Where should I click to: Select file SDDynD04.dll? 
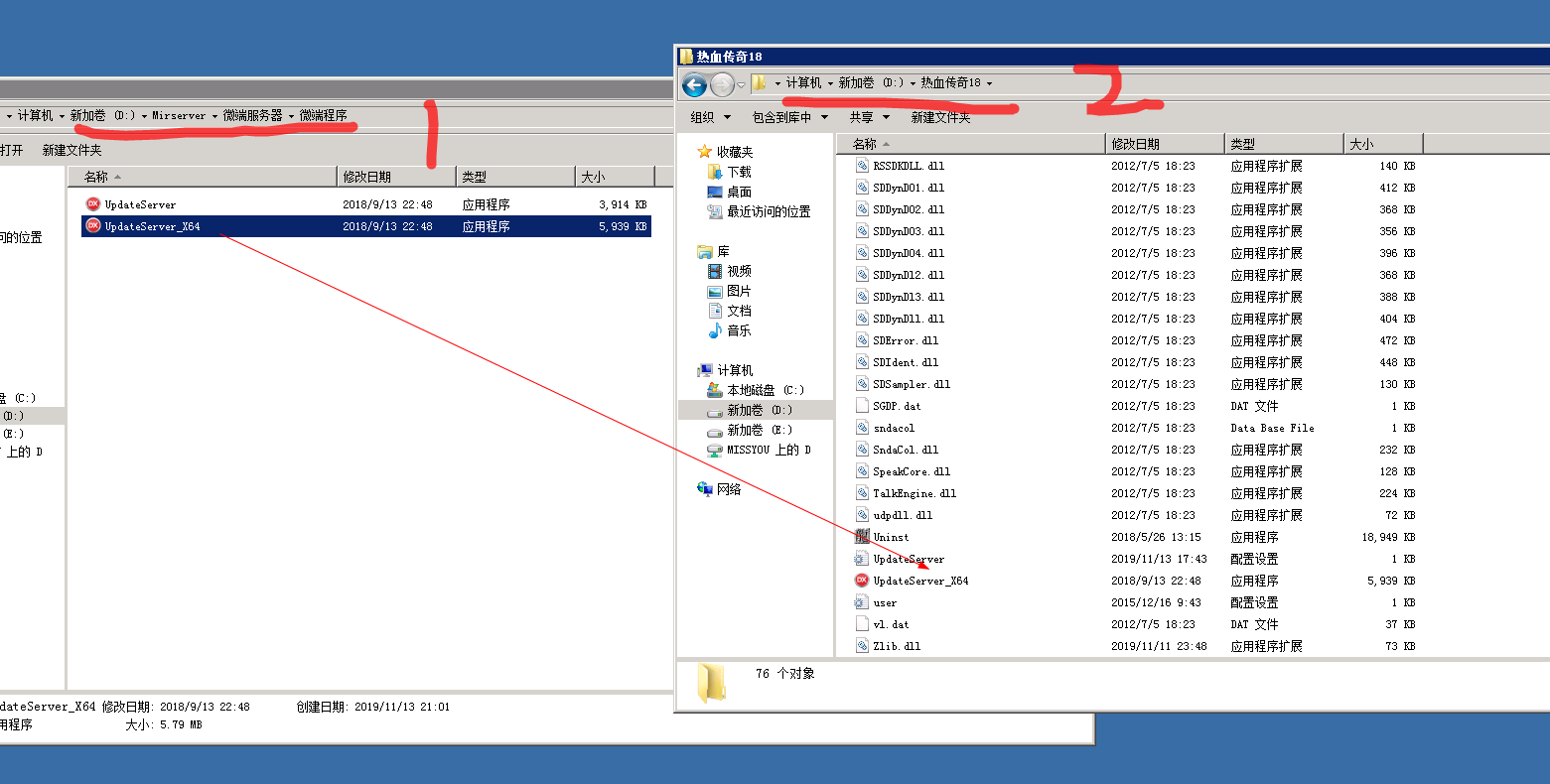click(909, 253)
